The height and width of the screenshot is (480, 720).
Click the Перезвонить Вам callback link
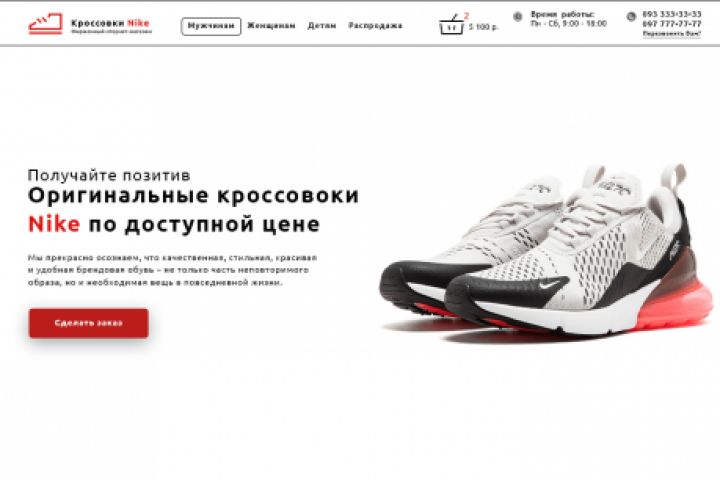pos(672,34)
